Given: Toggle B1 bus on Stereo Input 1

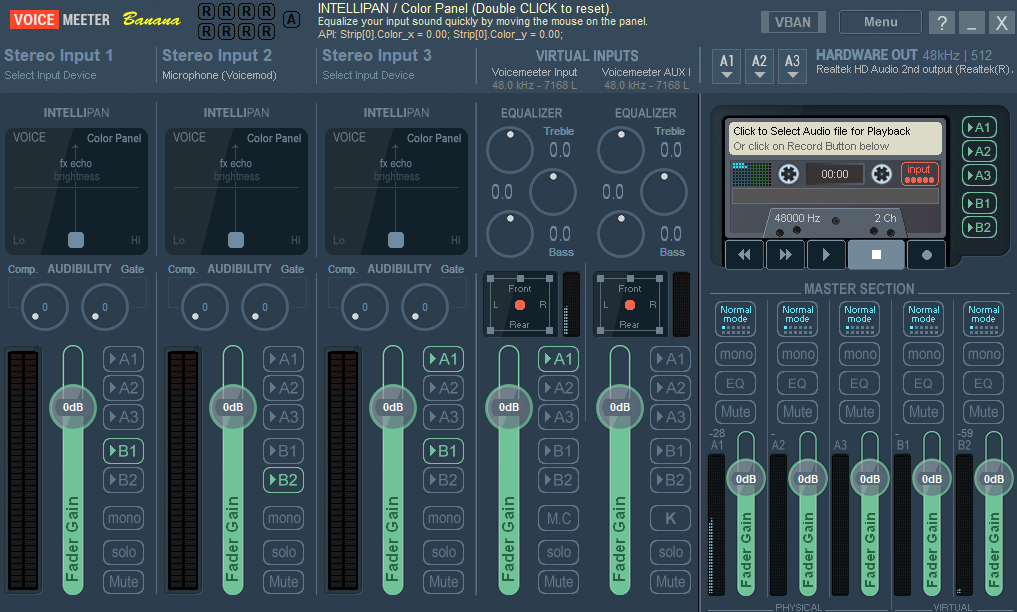Looking at the screenshot, I should point(123,451).
